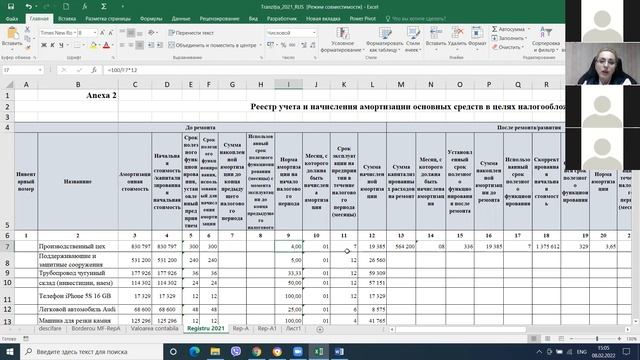Viewport: 640px width, 360px height.
Task: Toggle italic (К) formatting
Action: click(53, 45)
